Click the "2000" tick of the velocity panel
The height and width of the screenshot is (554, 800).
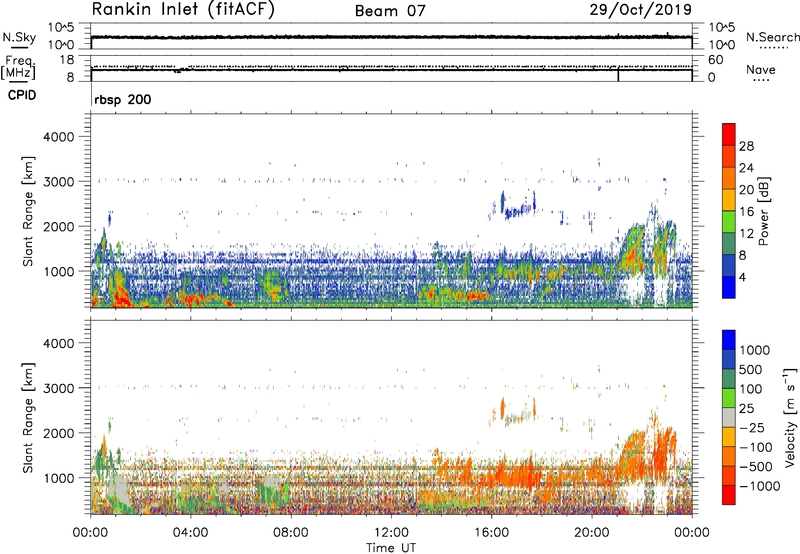[58, 433]
